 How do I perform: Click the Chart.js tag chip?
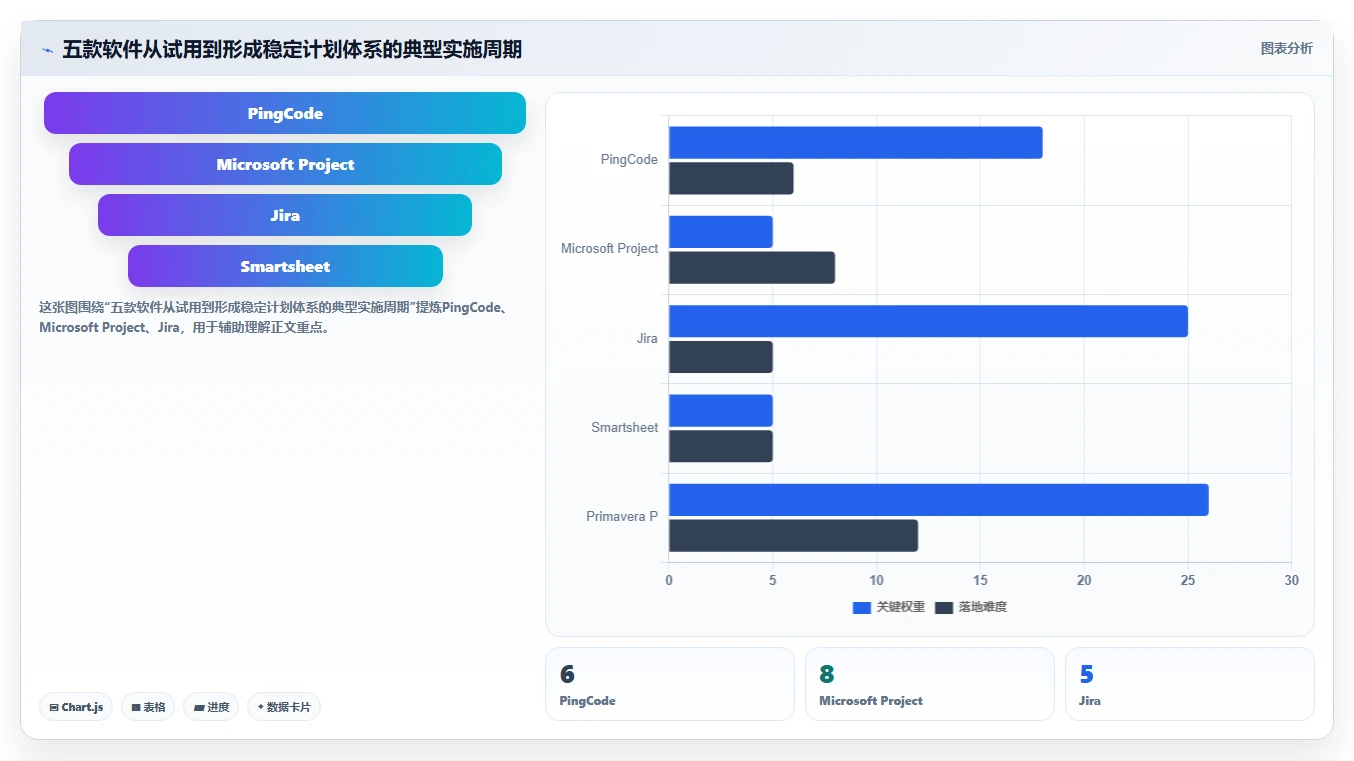[x=77, y=707]
